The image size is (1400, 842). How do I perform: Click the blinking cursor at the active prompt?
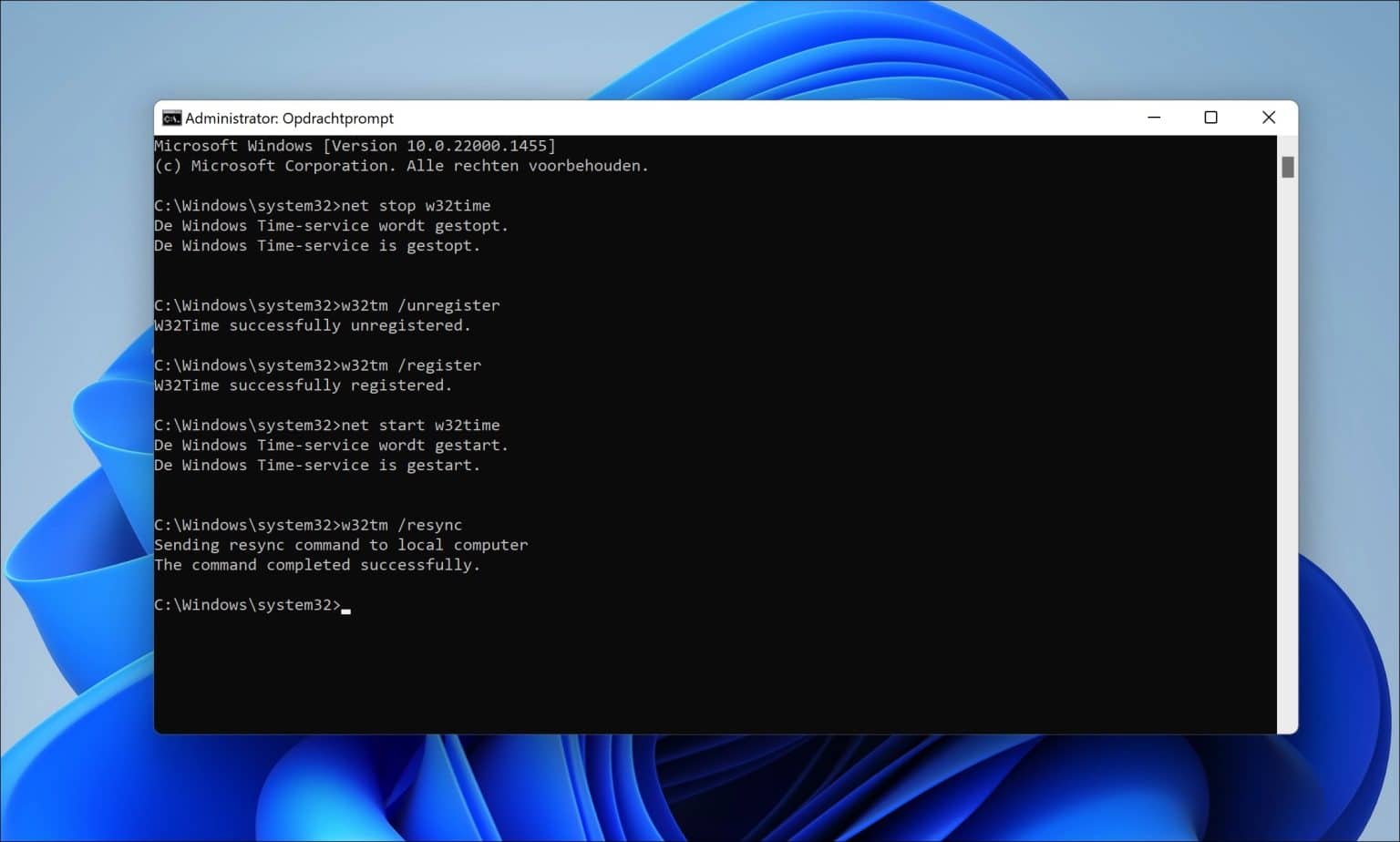[346, 609]
